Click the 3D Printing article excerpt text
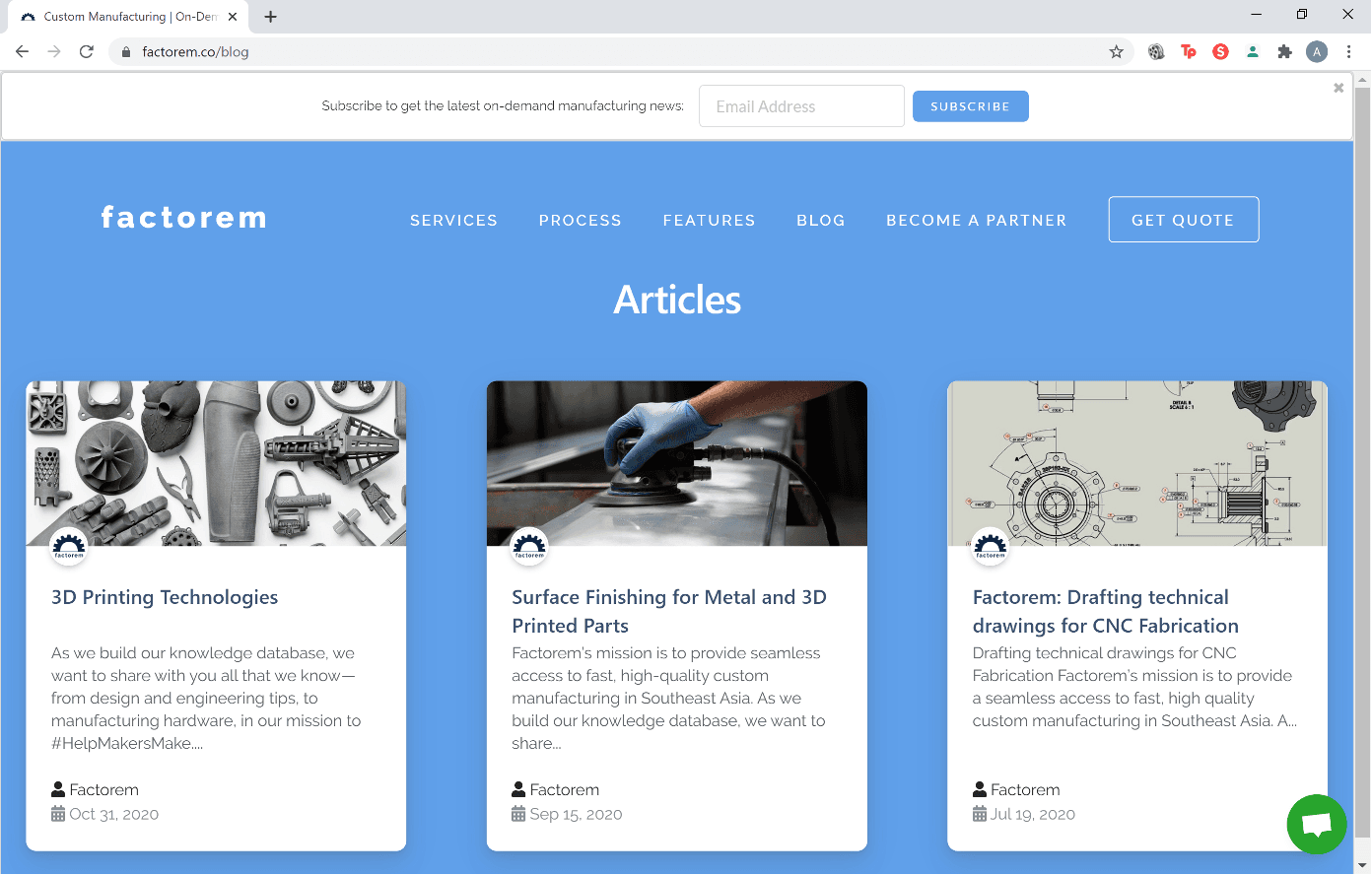Viewport: 1372px width, 875px height. 206,698
